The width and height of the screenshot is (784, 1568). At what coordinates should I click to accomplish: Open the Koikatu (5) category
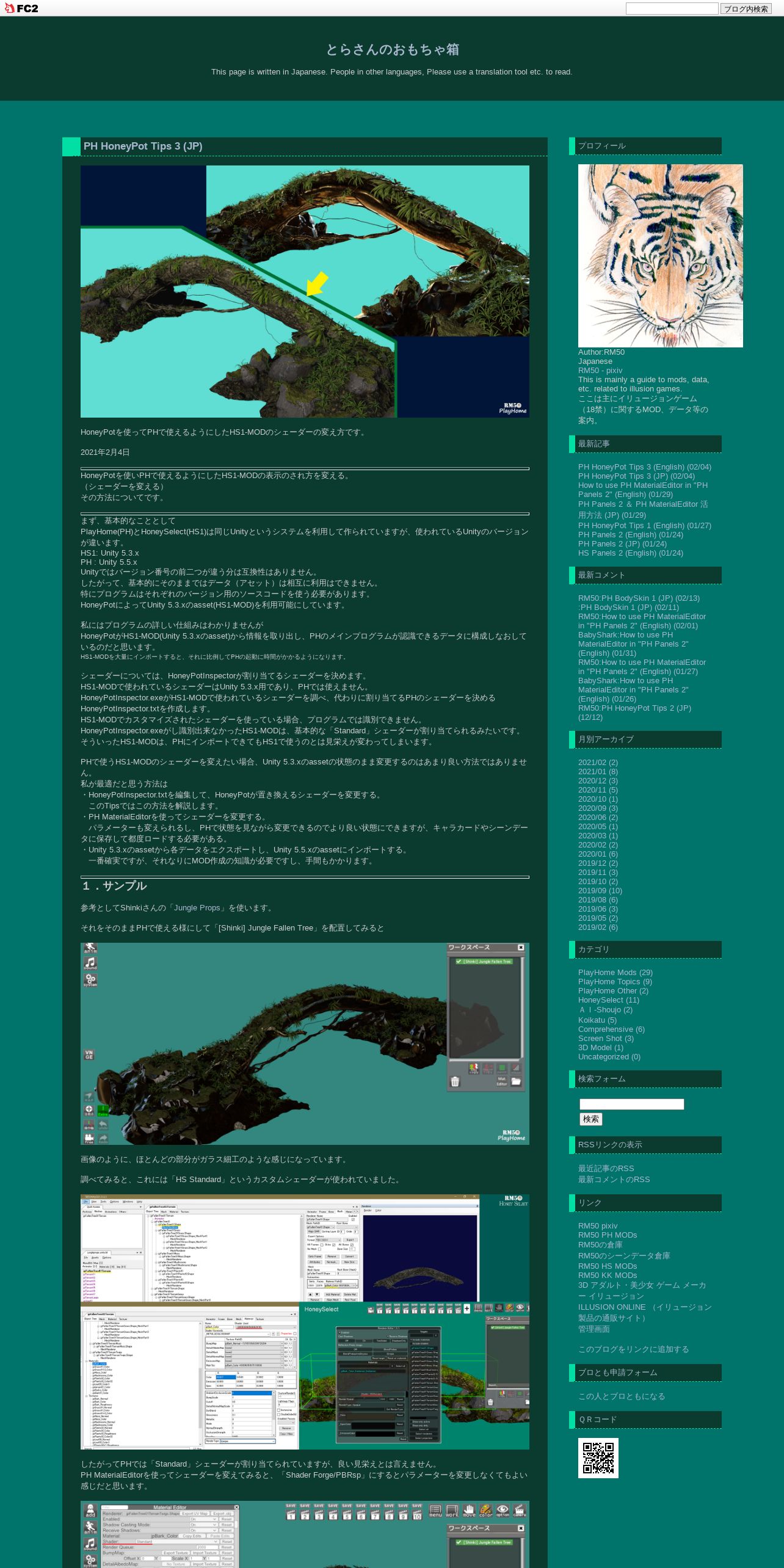click(x=597, y=1020)
